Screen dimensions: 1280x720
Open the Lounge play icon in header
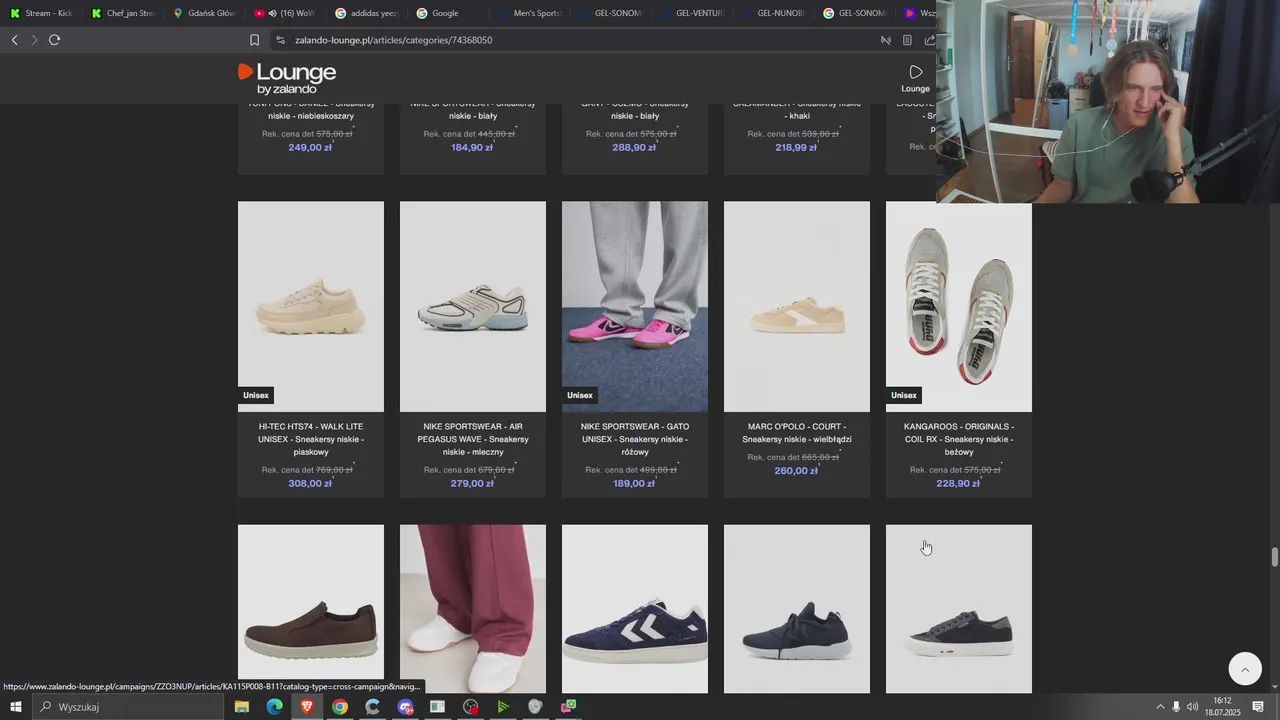[915, 78]
